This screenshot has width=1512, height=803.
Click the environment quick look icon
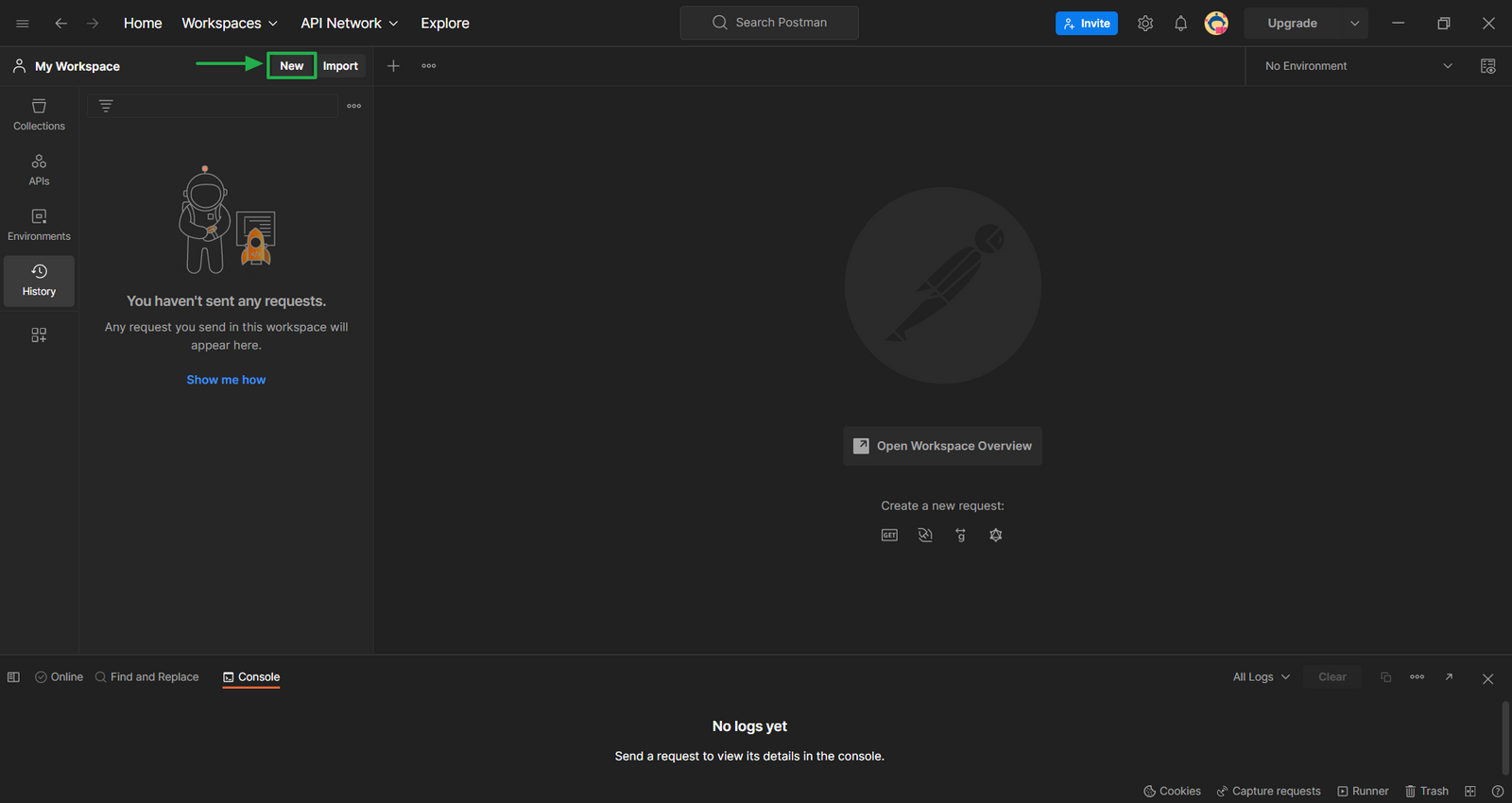click(1487, 66)
